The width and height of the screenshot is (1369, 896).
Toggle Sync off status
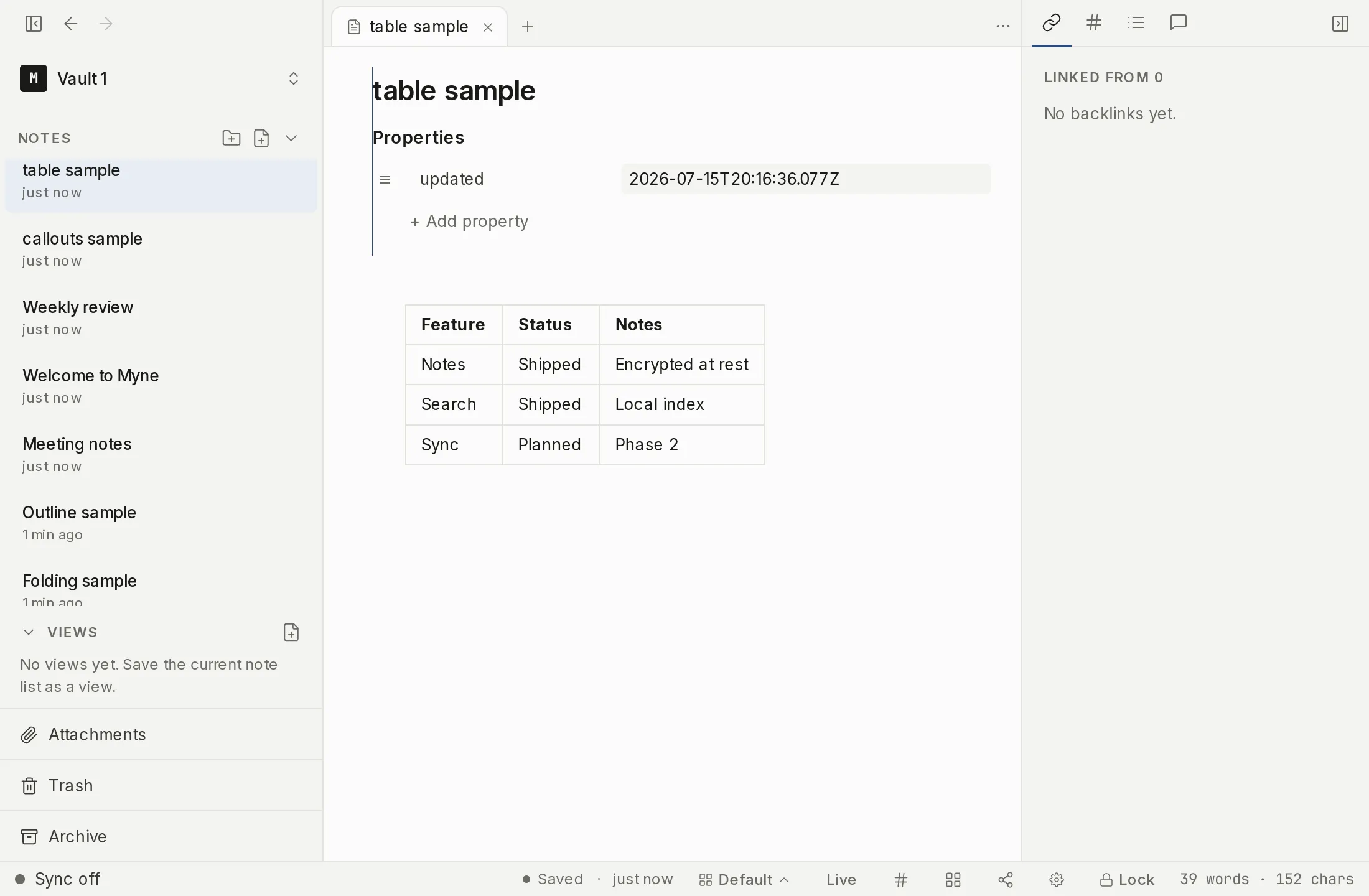tap(57, 879)
